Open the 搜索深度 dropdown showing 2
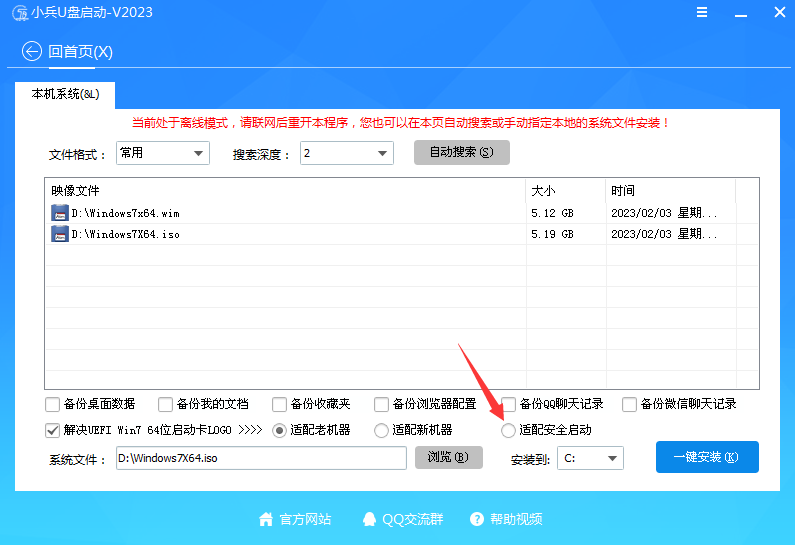 [347, 153]
